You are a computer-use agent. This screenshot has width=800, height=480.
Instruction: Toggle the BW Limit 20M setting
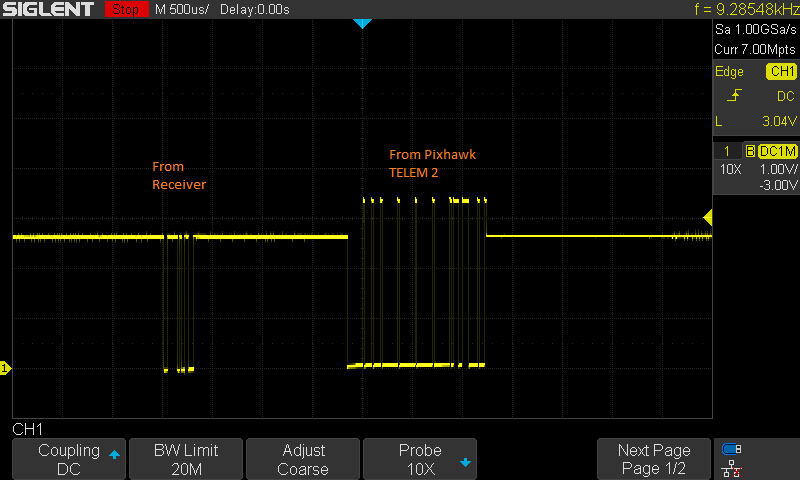click(186, 459)
